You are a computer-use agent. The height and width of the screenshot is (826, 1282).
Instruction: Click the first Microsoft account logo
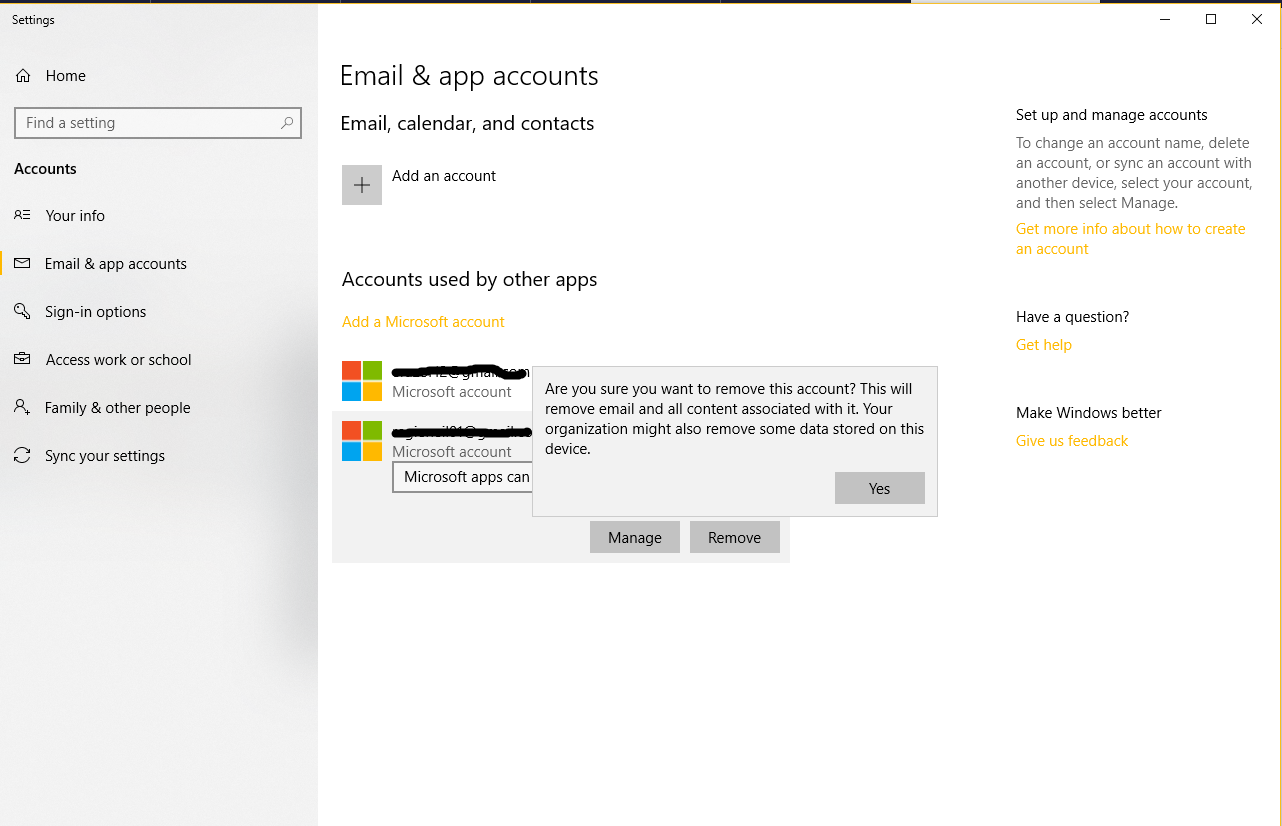362,381
